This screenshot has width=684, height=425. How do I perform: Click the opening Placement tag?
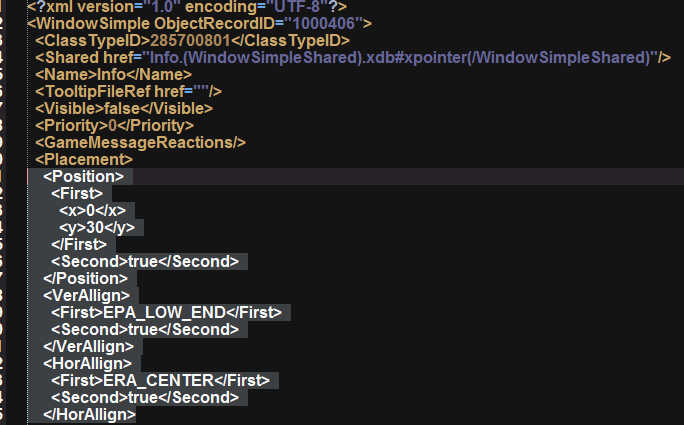pos(84,159)
